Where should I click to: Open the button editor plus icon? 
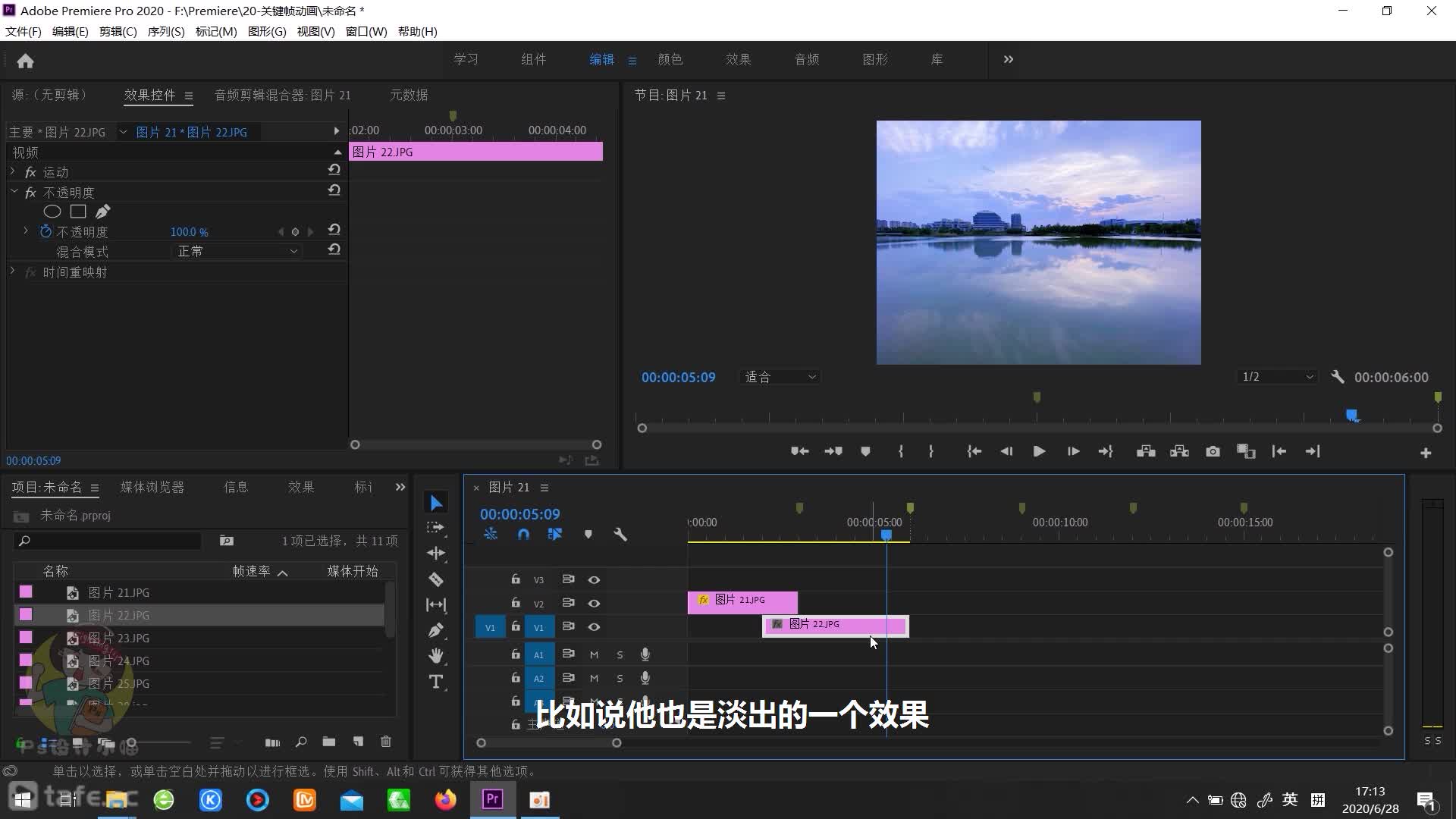click(x=1426, y=453)
